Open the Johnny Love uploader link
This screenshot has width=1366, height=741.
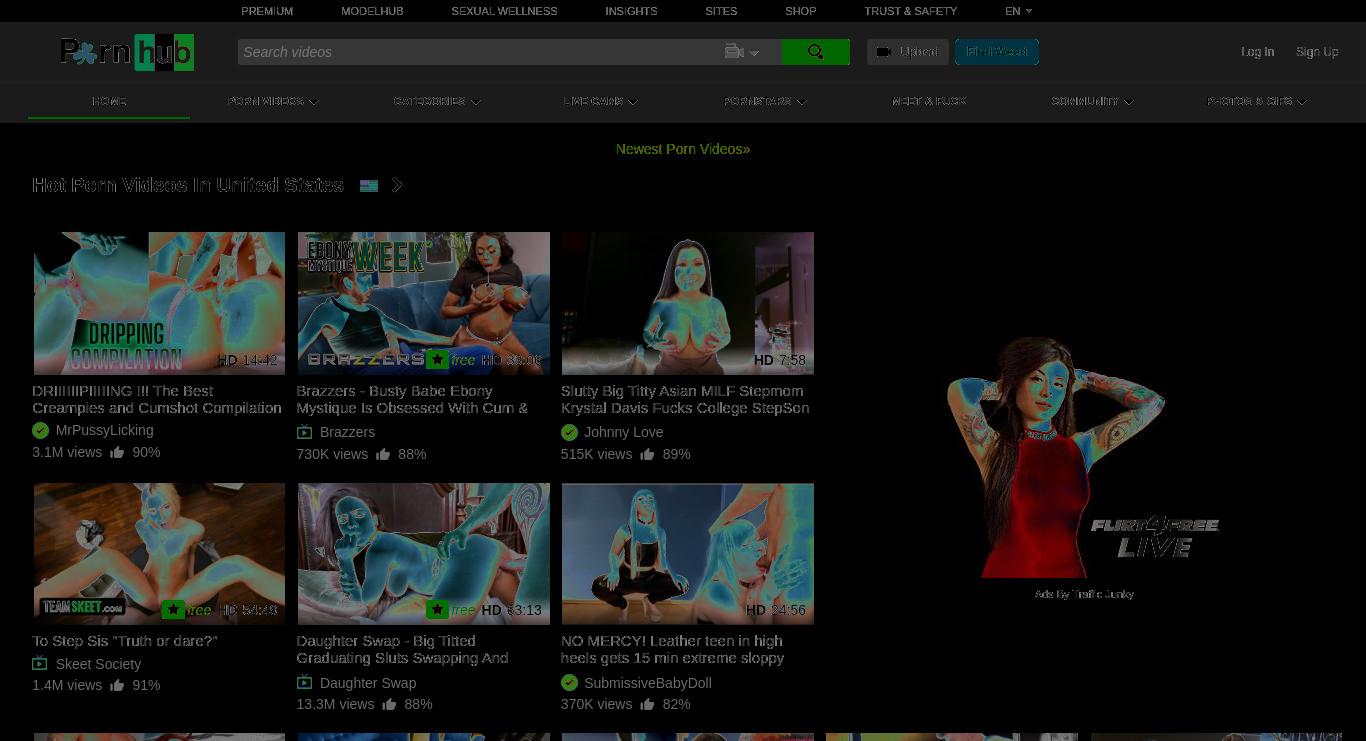[623, 432]
